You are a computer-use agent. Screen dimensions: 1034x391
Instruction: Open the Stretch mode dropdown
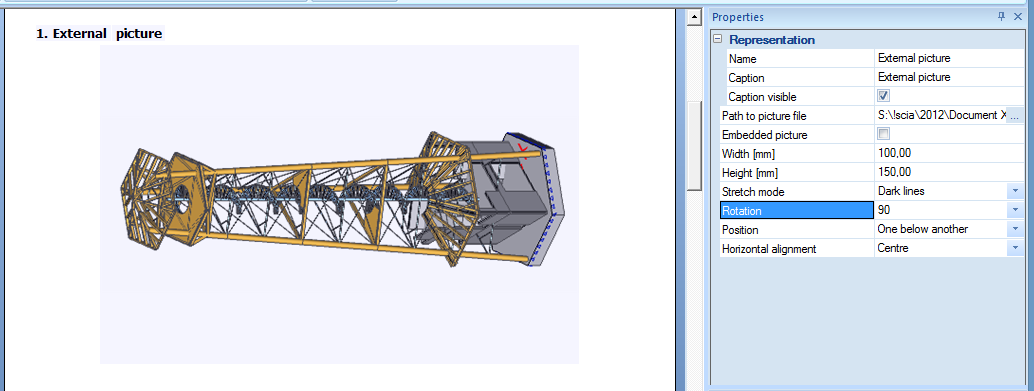pyautogui.click(x=1014, y=191)
